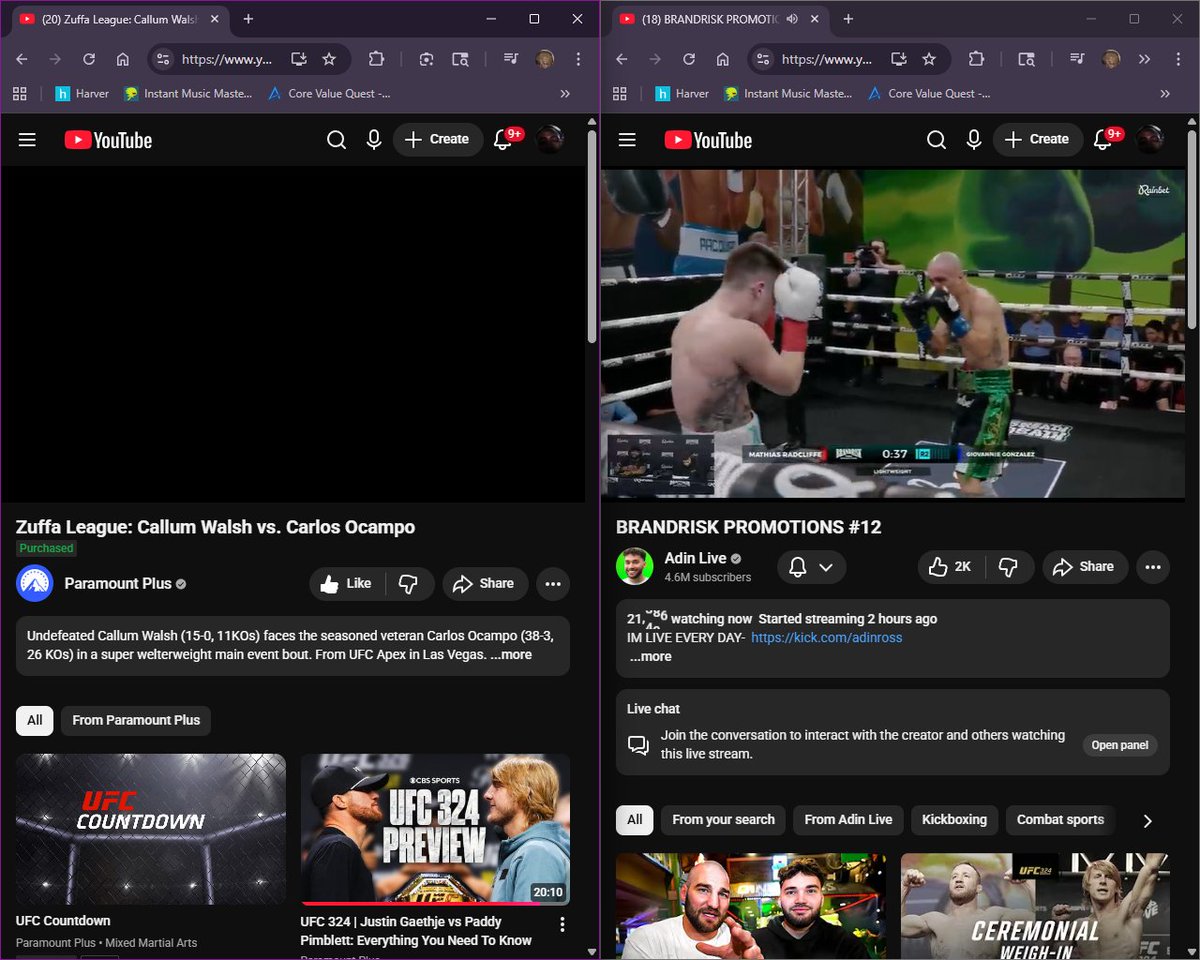Click the microphone voice search in the right window
The height and width of the screenshot is (960, 1200).
point(974,140)
